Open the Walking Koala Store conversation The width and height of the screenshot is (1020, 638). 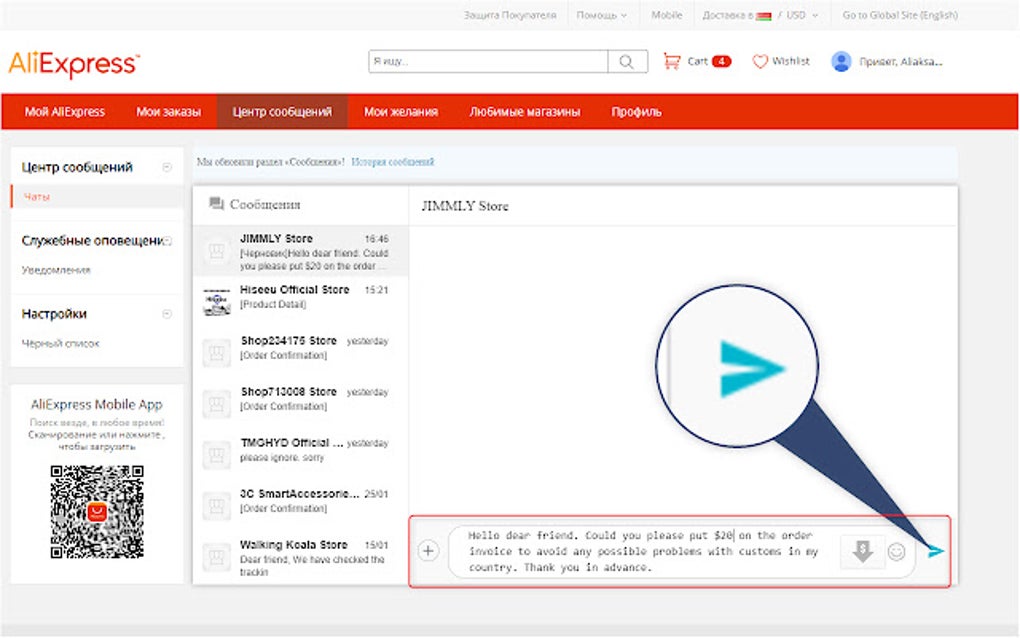[301, 558]
